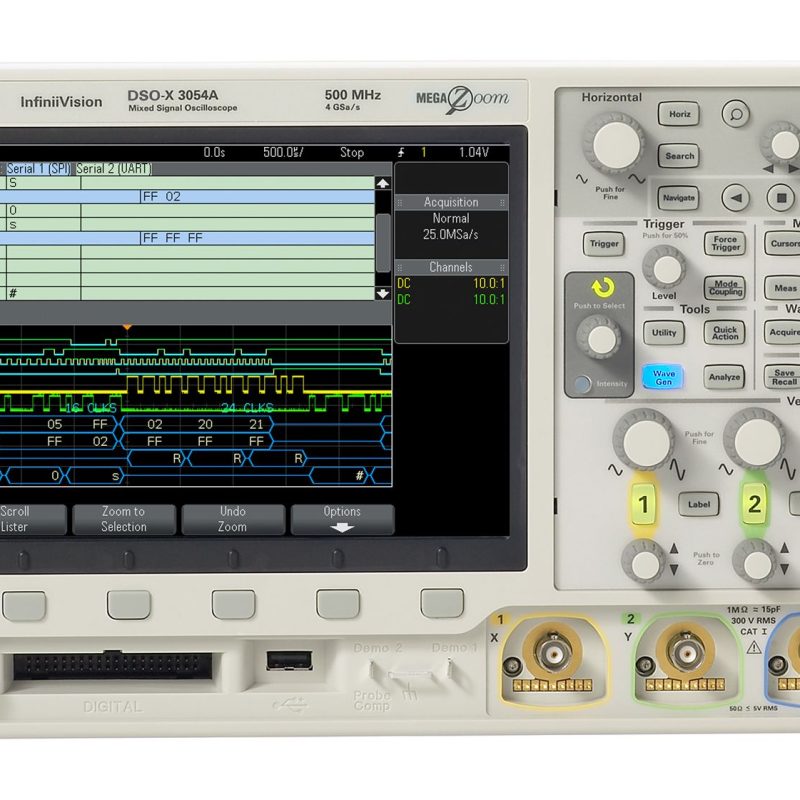Click the Lister row 'FF FF FF'
This screenshot has height=800, width=800.
point(187,238)
